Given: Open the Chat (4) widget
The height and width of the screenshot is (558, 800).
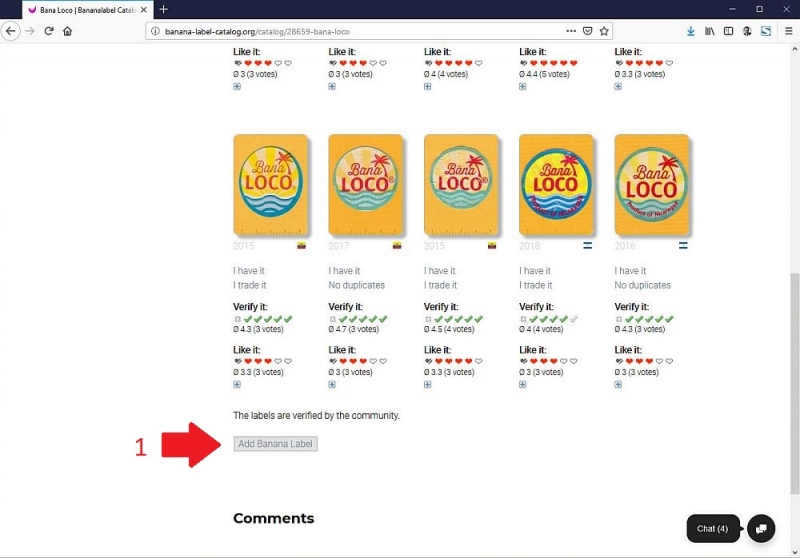Looking at the screenshot, I should click(712, 528).
